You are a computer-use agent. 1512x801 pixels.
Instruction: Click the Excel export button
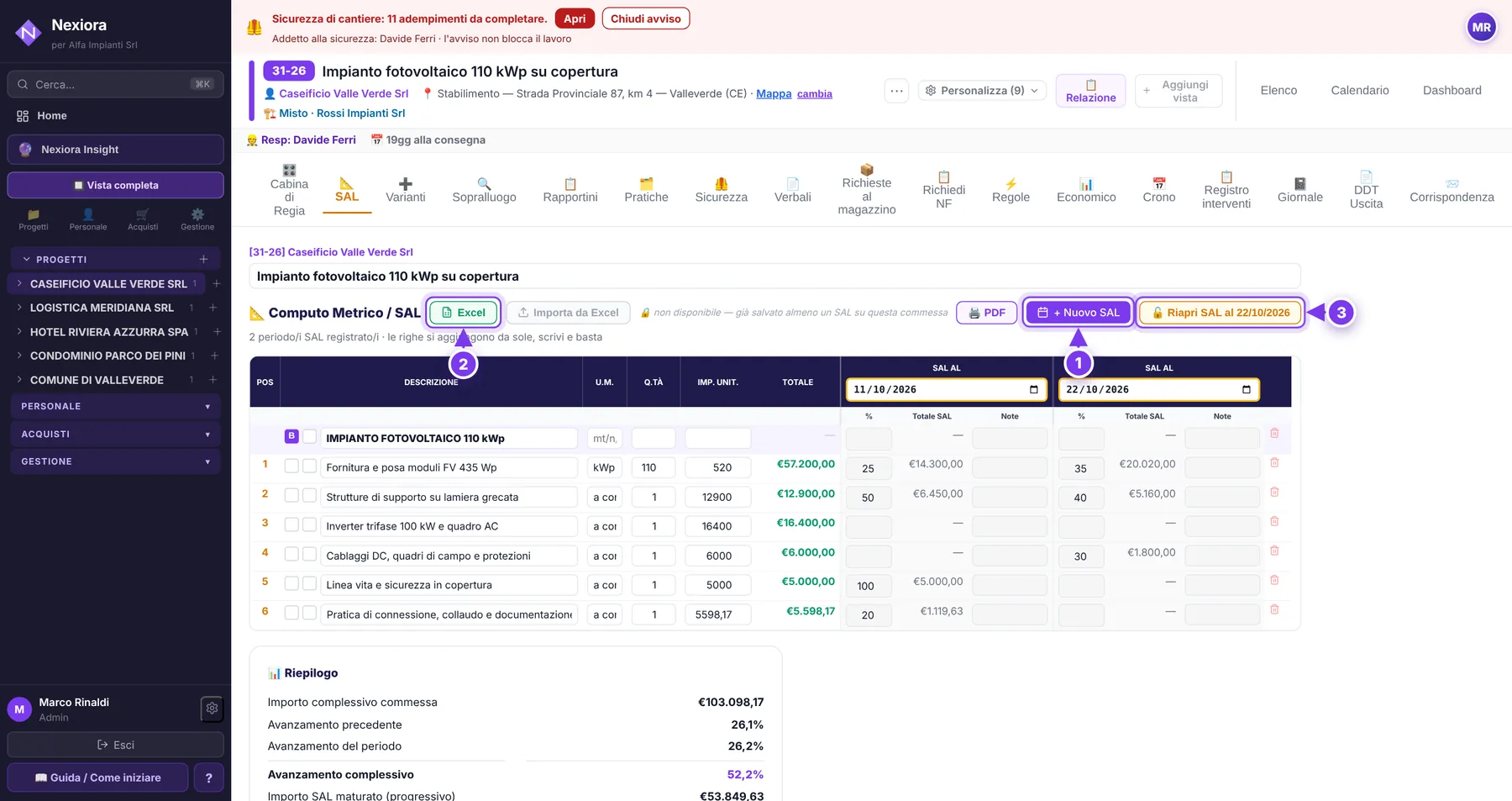tap(464, 313)
